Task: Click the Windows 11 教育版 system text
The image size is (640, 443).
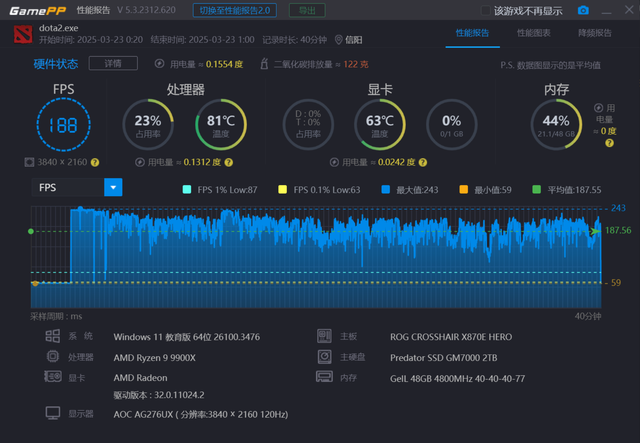Action: [187, 337]
